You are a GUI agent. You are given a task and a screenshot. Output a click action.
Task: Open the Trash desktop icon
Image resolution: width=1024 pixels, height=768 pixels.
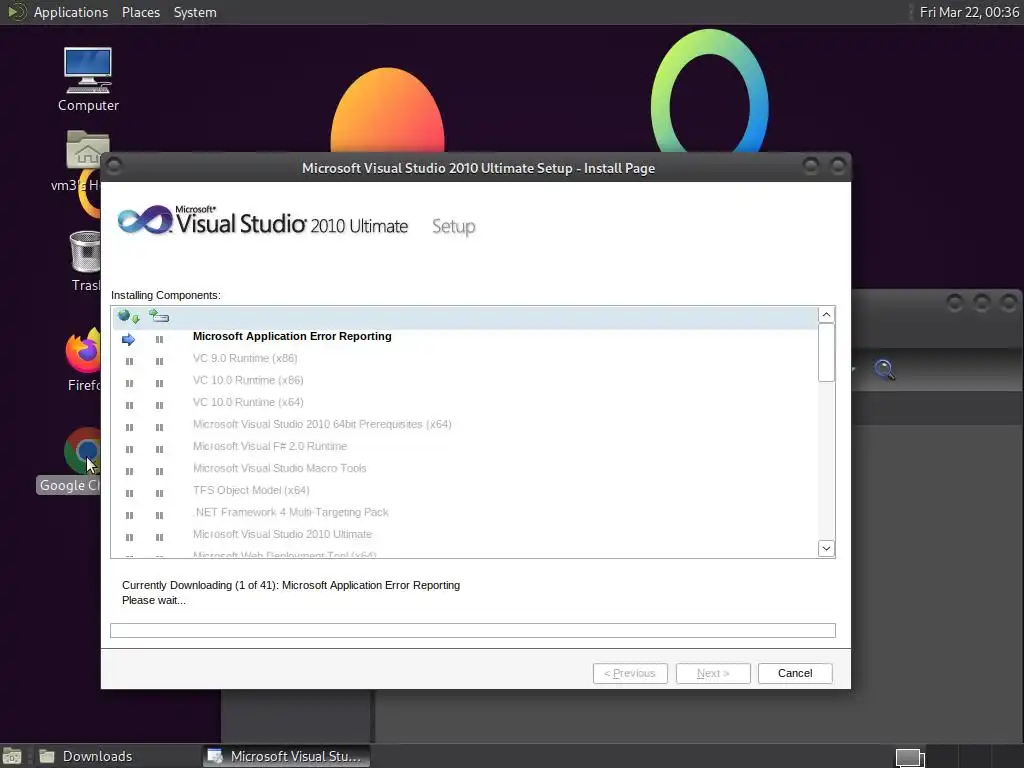click(86, 260)
